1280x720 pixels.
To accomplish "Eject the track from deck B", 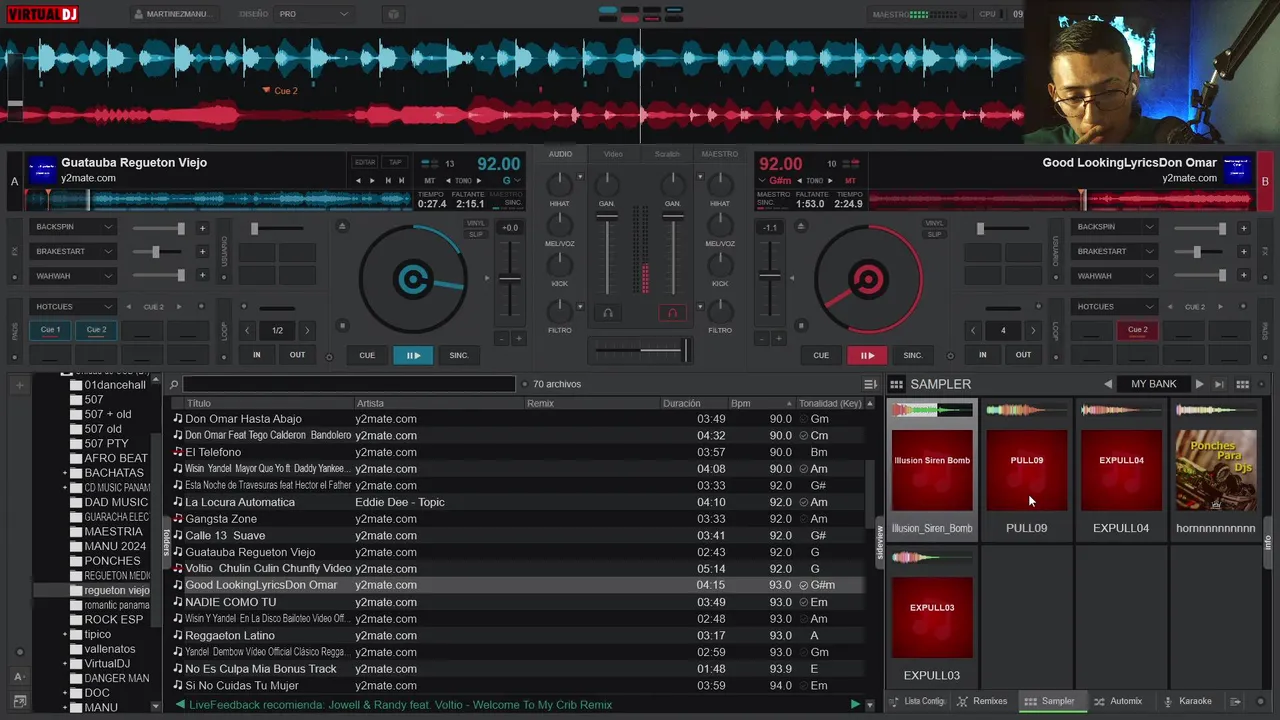I will 800,227.
